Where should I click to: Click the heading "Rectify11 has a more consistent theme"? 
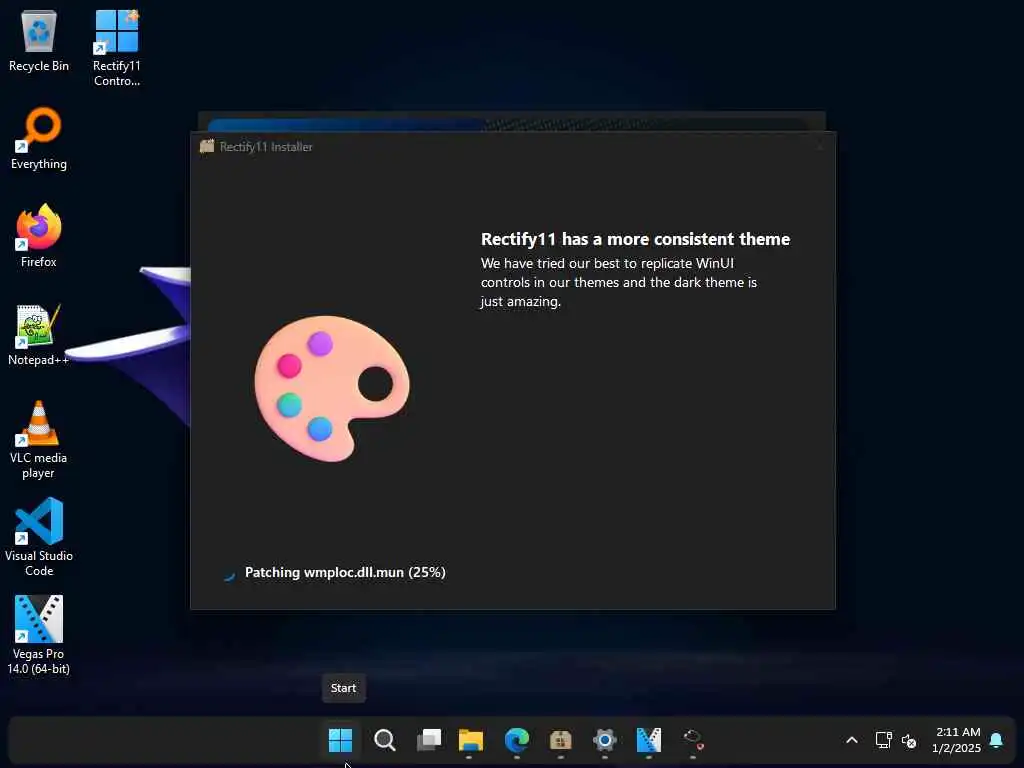coord(635,239)
